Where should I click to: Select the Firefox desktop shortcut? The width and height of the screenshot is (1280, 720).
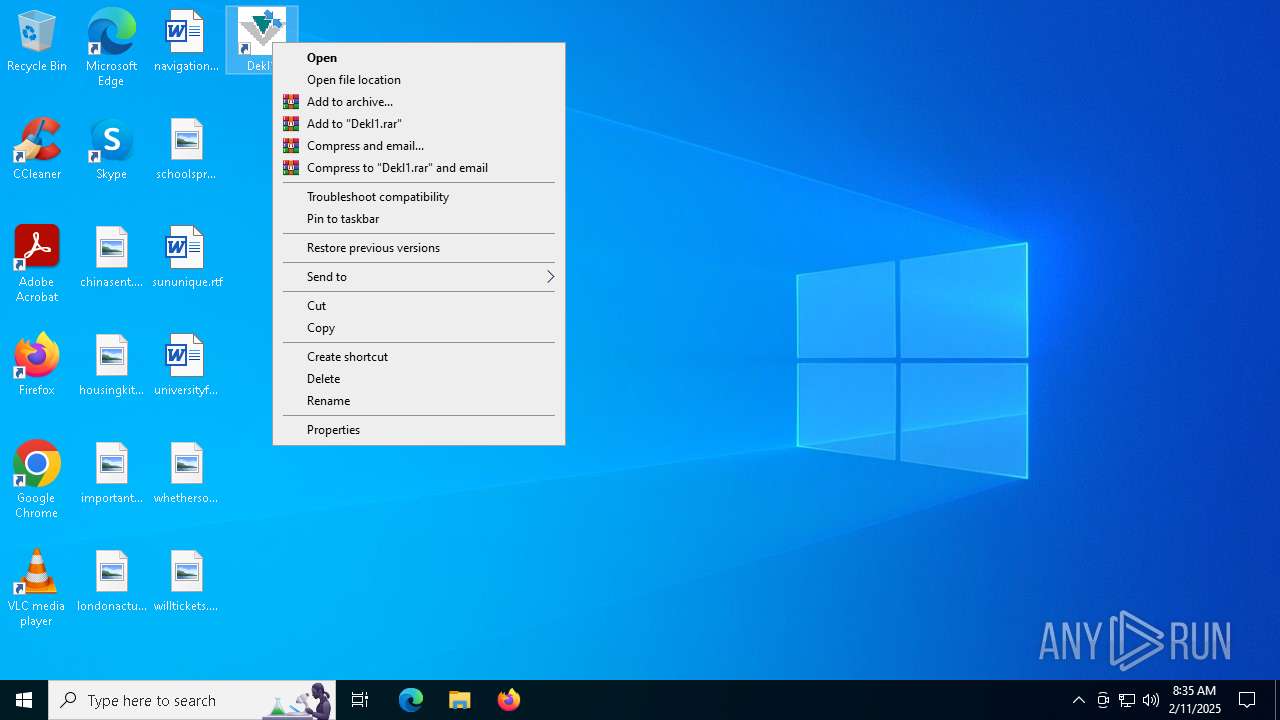click(37, 366)
